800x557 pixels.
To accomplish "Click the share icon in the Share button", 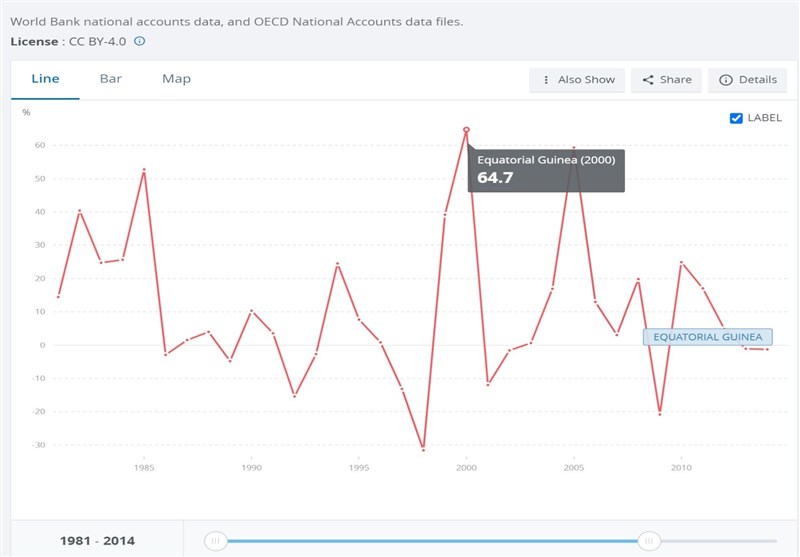I will coord(648,80).
